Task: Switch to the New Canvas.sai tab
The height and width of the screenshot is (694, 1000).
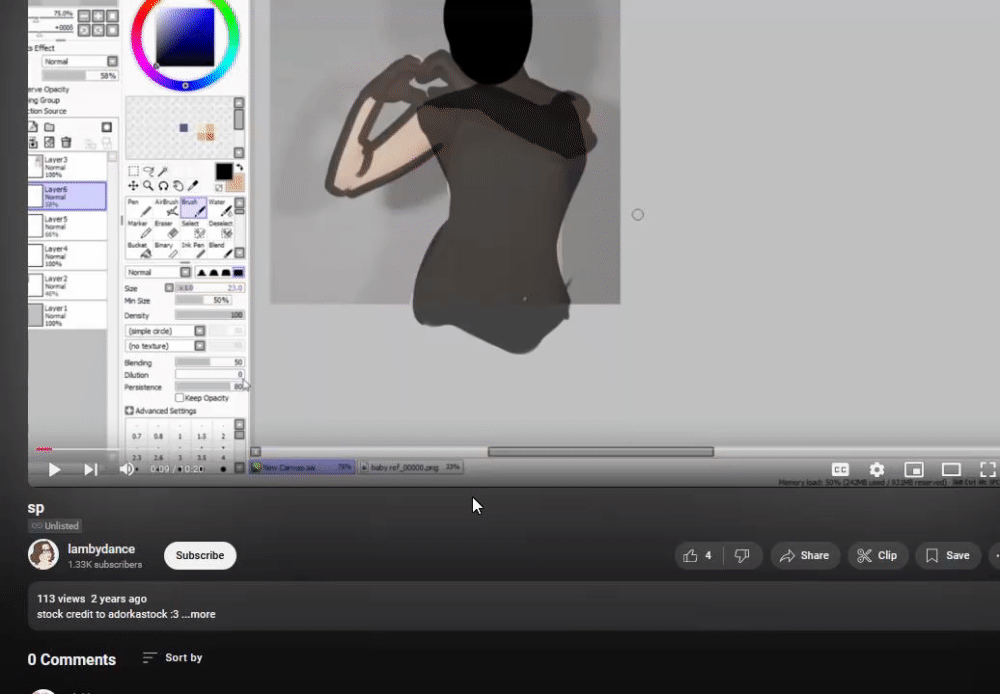Action: [302, 468]
